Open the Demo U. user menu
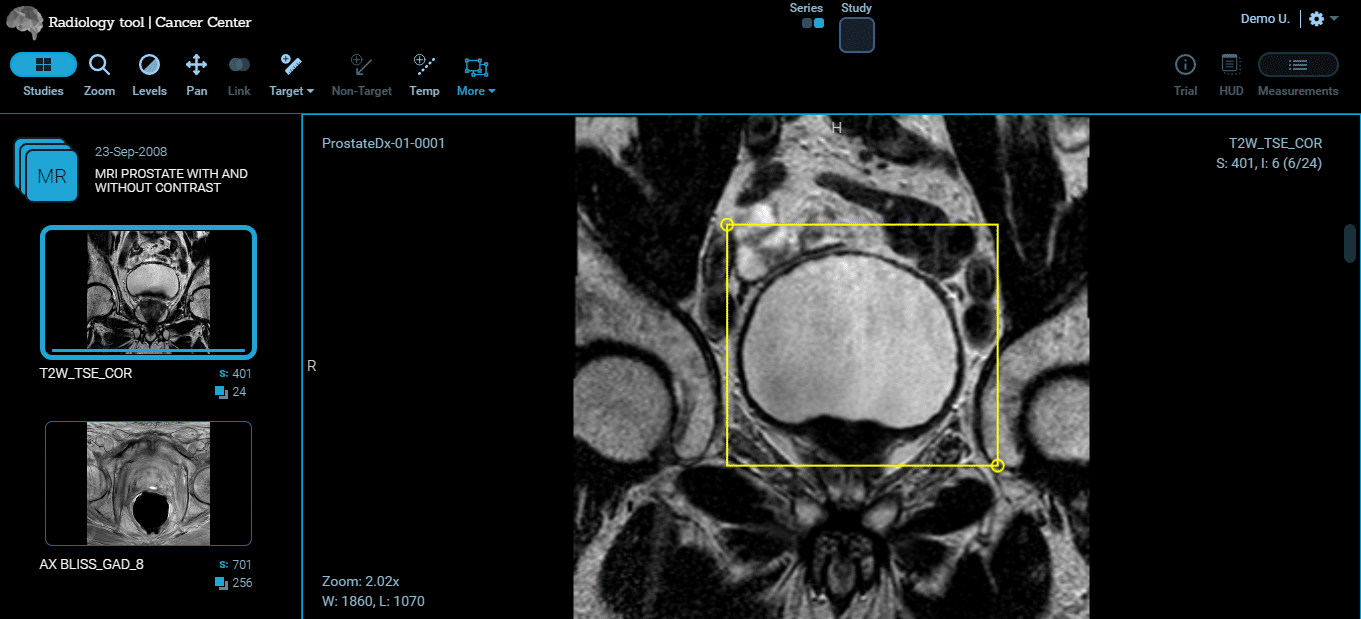This screenshot has height=619, width=1361. point(1264,18)
